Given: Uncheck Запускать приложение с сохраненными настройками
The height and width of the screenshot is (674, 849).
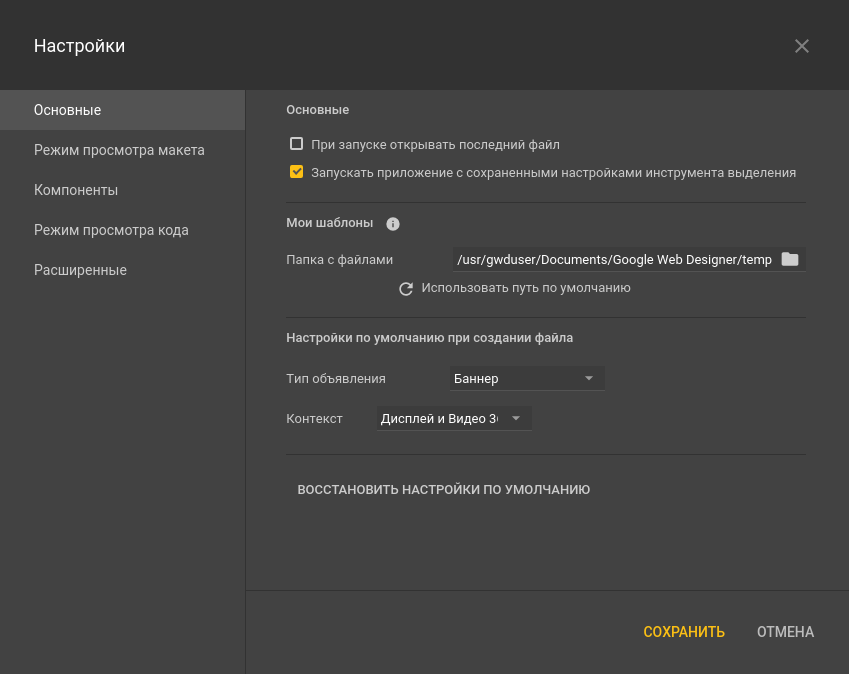Looking at the screenshot, I should click(x=296, y=172).
